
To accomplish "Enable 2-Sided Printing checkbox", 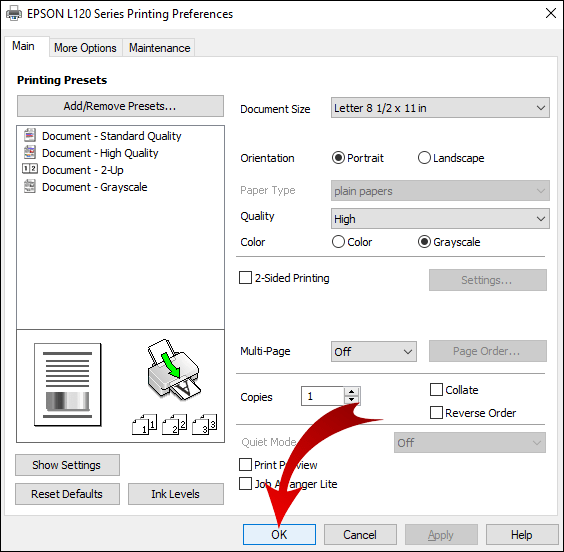I will (245, 278).
